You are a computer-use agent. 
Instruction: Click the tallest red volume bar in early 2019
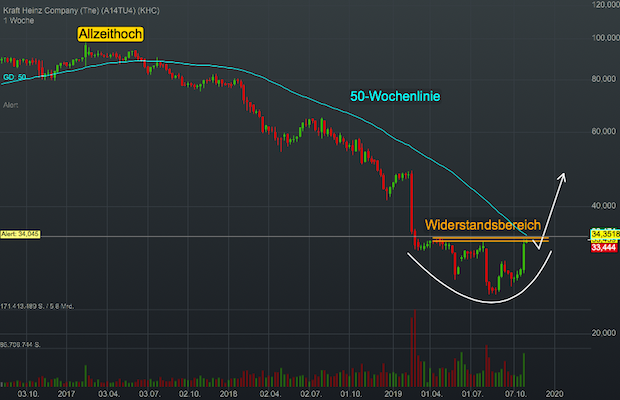click(415, 349)
